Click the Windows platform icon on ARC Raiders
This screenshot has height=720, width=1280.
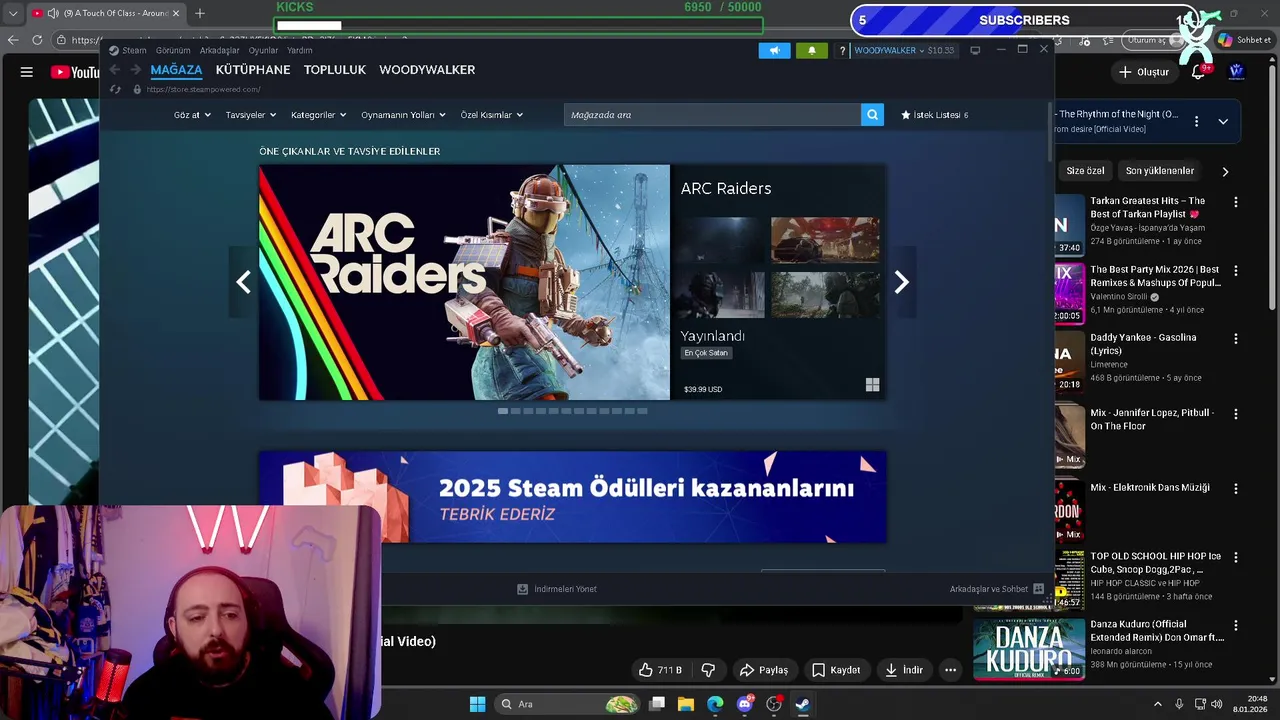[x=872, y=385]
